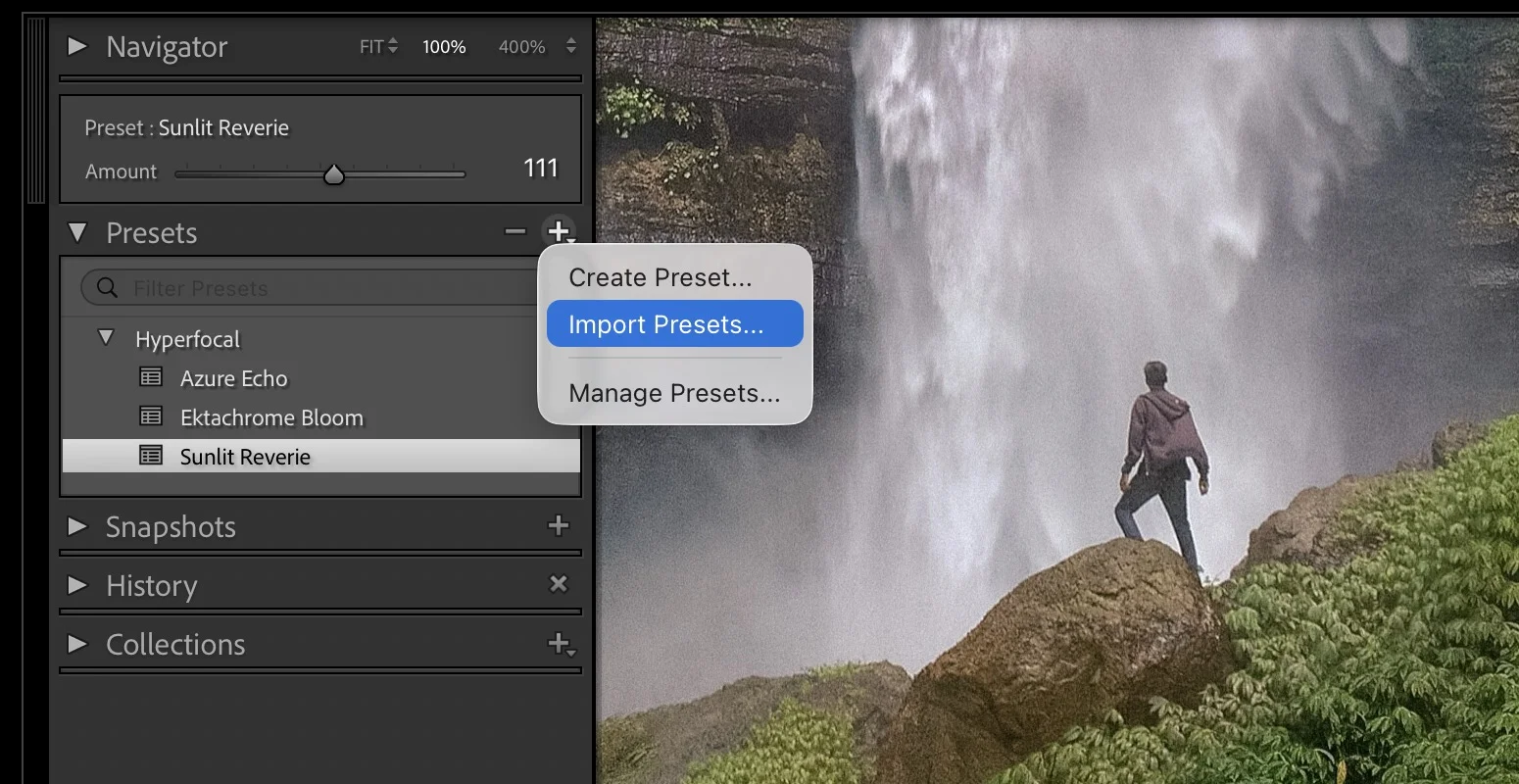The image size is (1519, 784).
Task: Click the minus icon beside the Presets plus button
Action: click(514, 231)
